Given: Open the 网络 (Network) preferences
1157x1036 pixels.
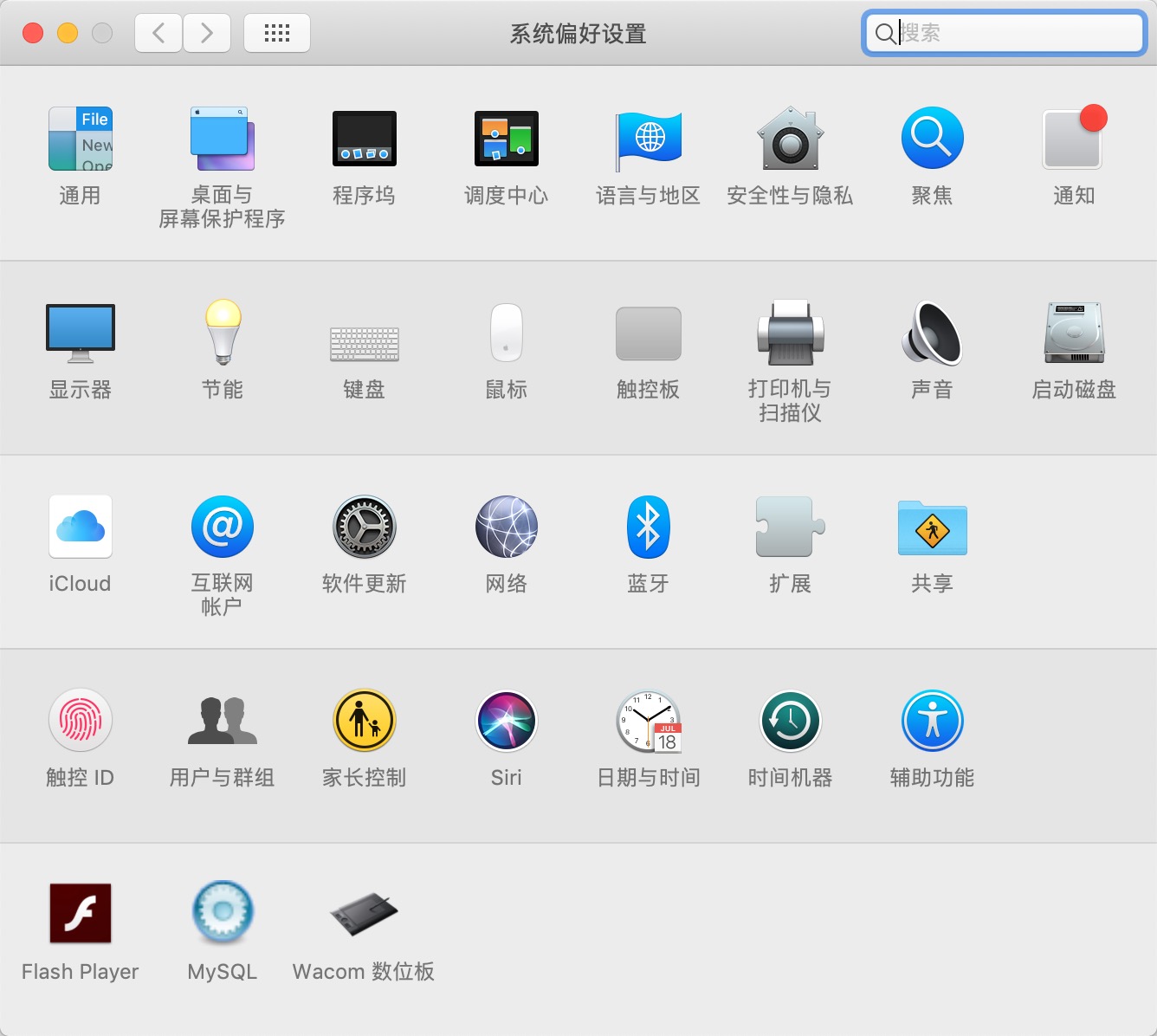Looking at the screenshot, I should (x=507, y=527).
